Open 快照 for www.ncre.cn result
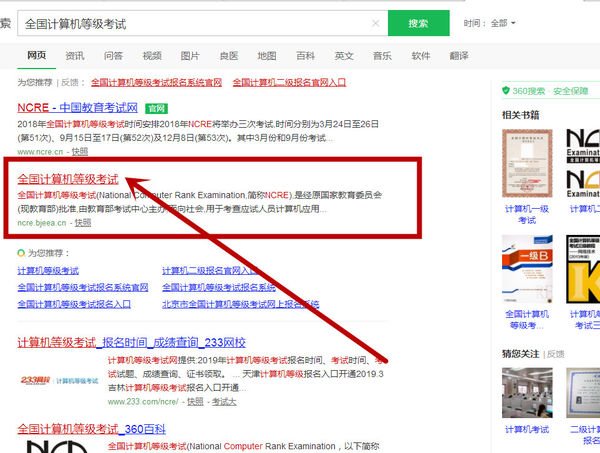 tap(80, 152)
